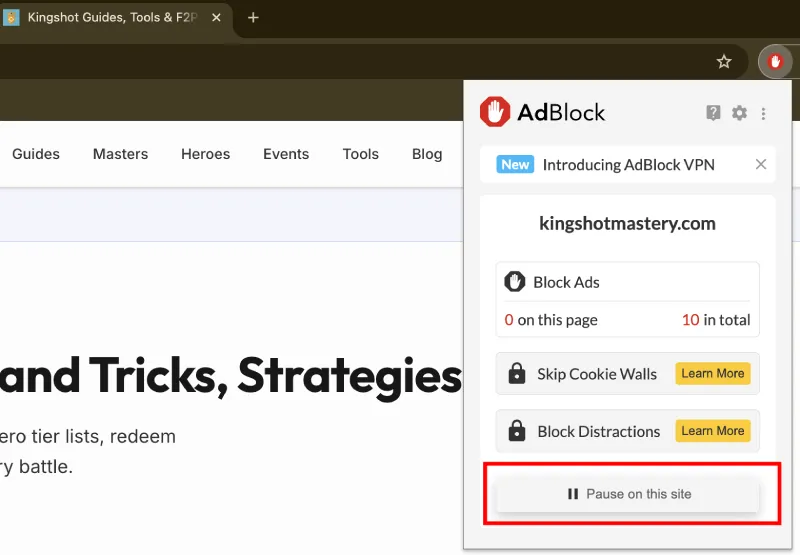Open AdBlock settings gear icon
Screen dimensions: 800x555
point(739,112)
